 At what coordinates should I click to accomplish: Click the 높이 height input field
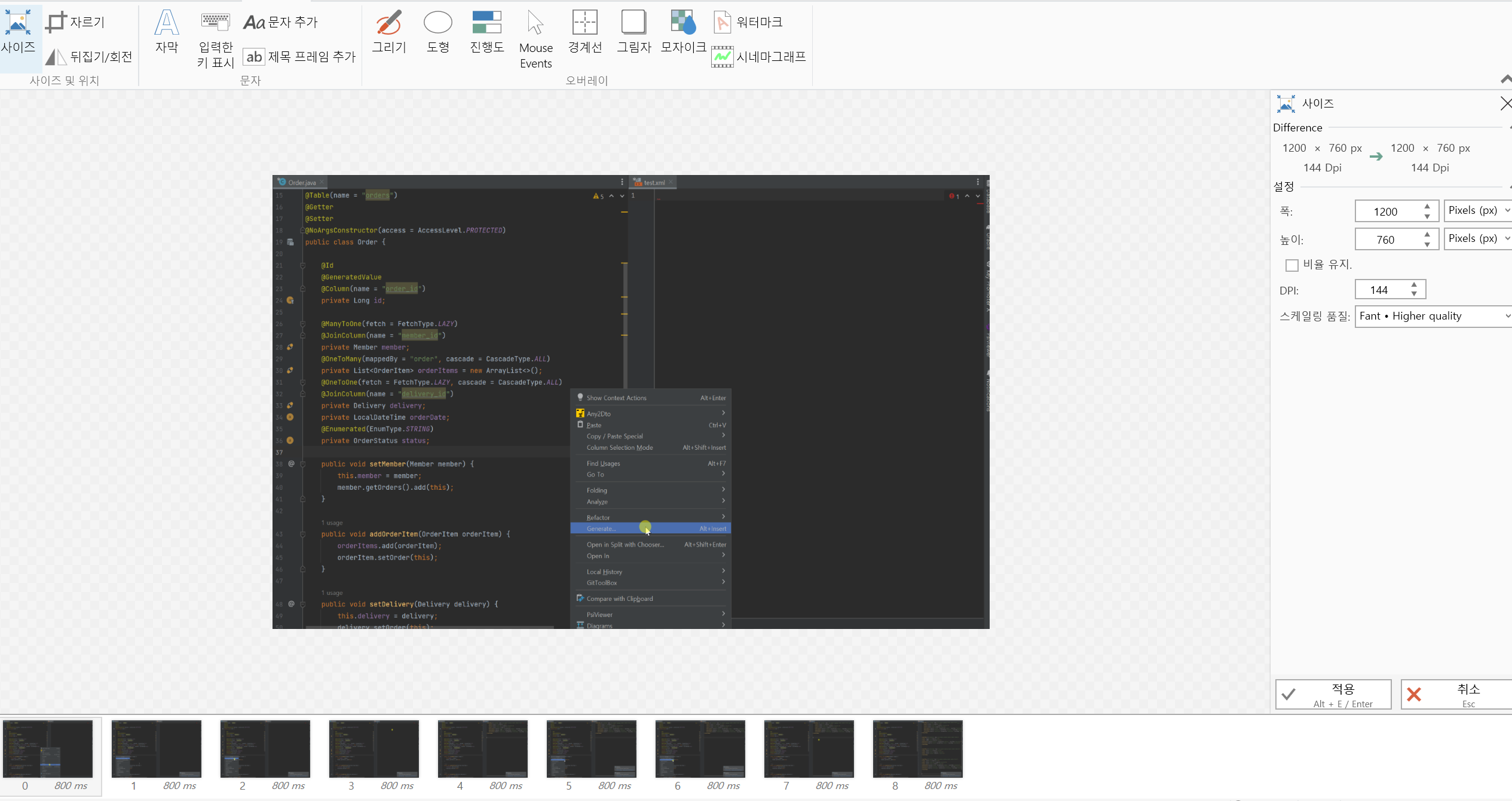[1385, 240]
